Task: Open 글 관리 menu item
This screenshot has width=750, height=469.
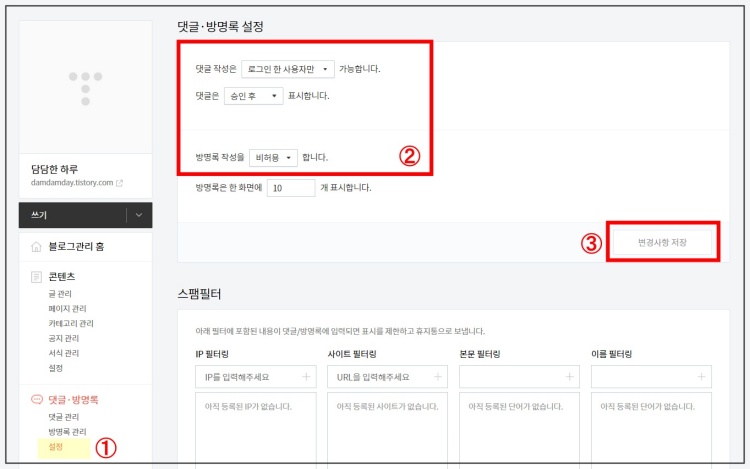Action: click(x=60, y=294)
